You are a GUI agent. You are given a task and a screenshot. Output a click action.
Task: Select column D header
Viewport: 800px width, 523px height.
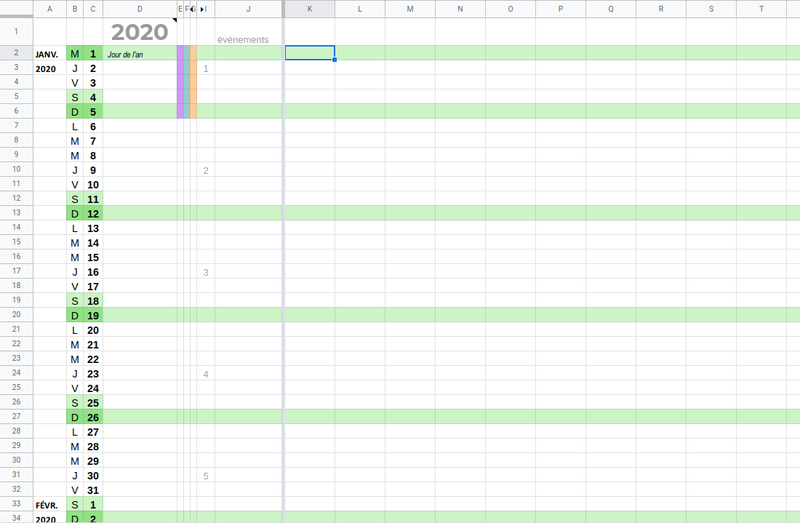[x=139, y=9]
